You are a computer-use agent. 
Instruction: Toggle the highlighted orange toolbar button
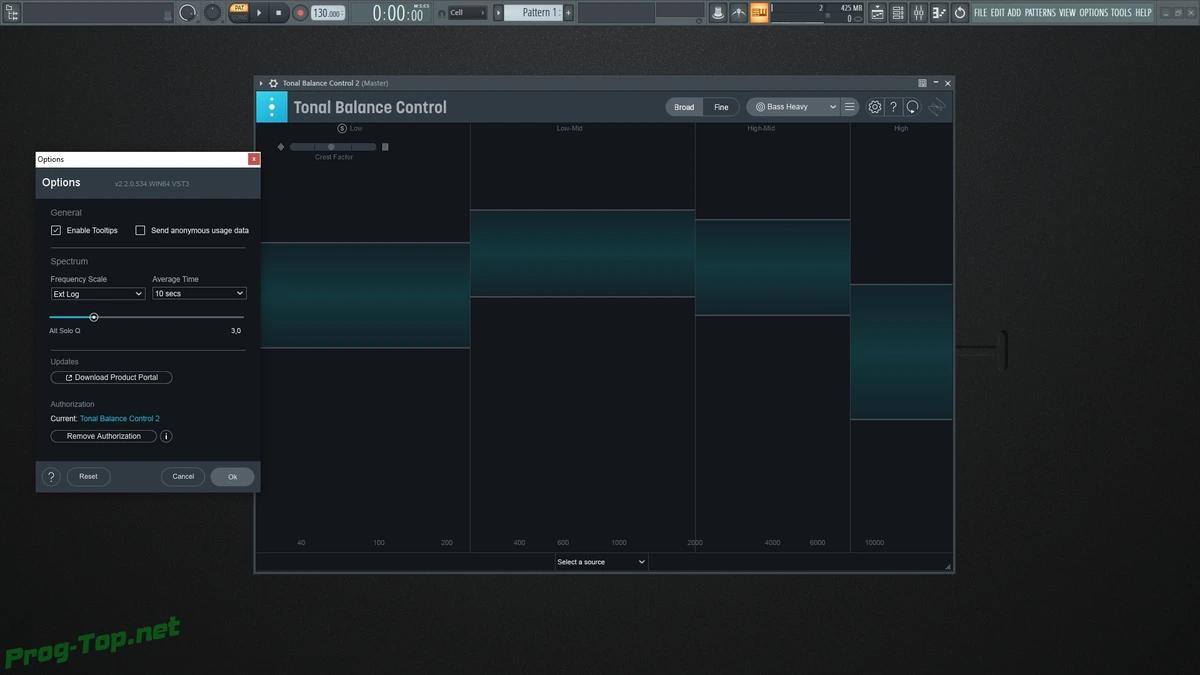coord(759,12)
